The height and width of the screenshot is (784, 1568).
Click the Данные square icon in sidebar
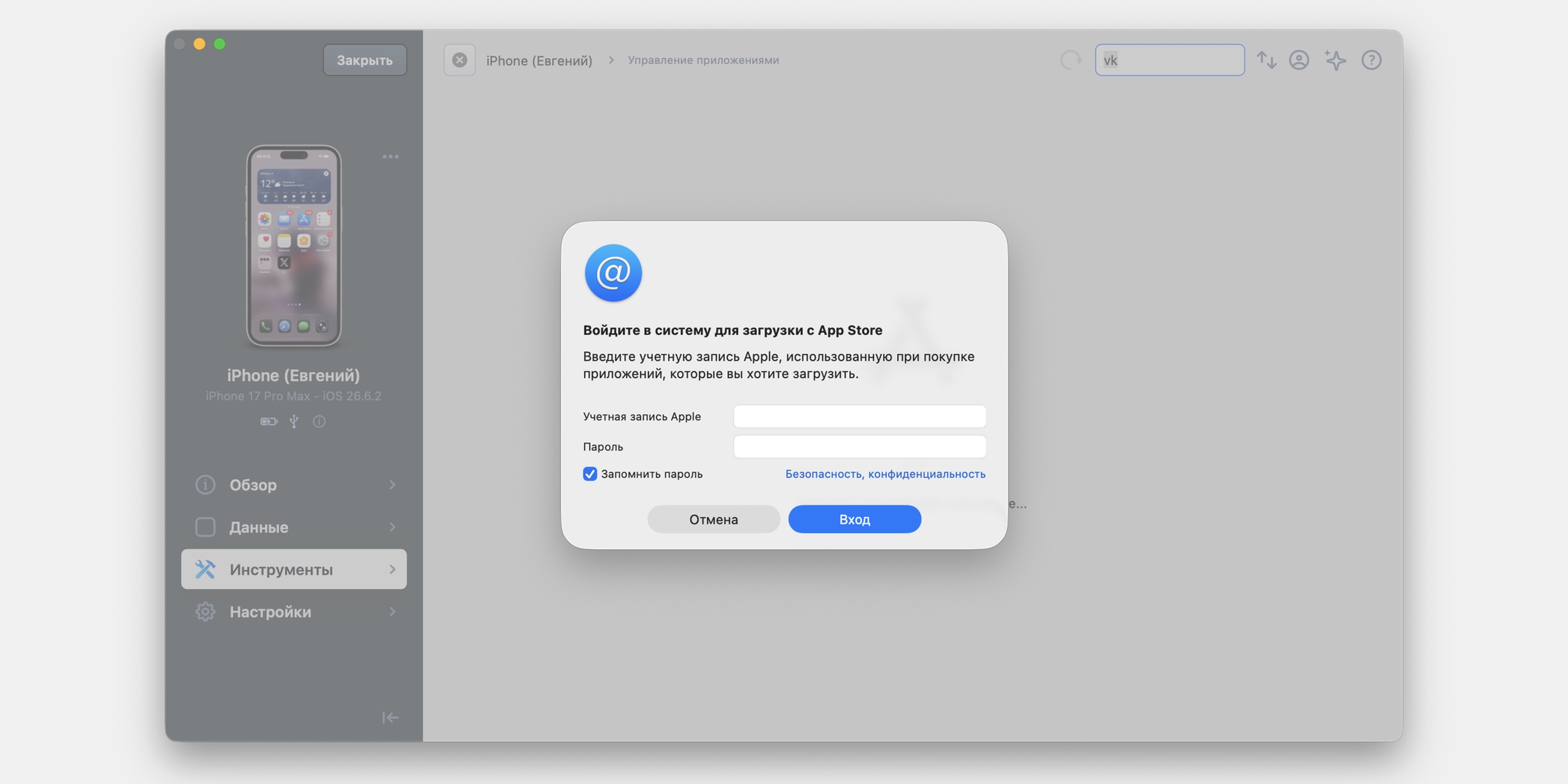[x=205, y=527]
